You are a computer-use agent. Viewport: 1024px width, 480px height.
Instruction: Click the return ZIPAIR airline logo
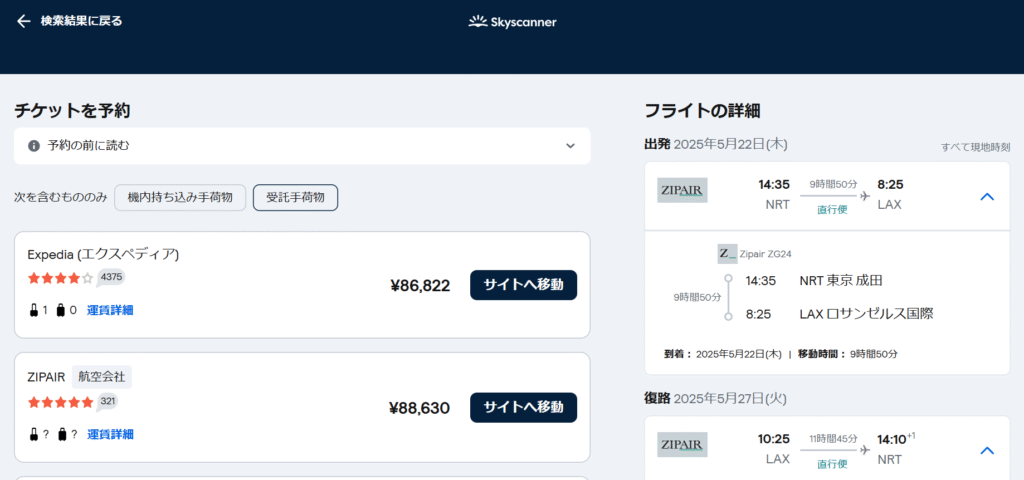coord(682,445)
